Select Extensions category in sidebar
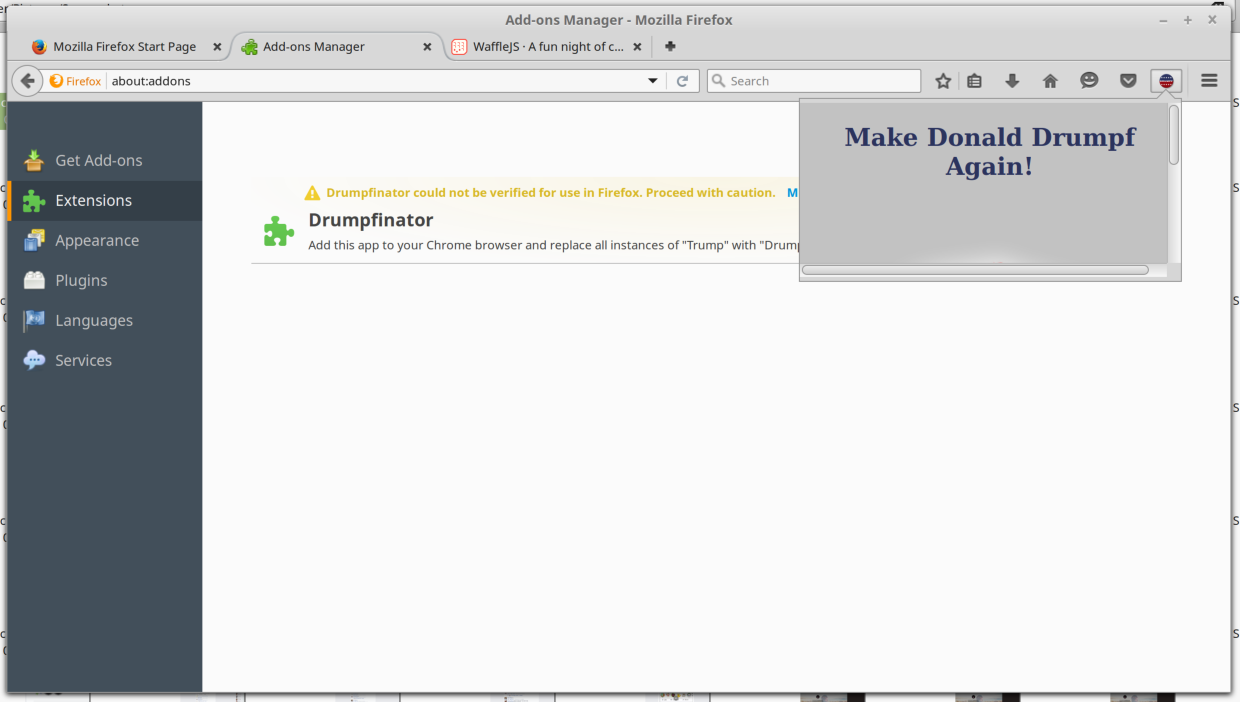The height and width of the screenshot is (702, 1240). (x=104, y=200)
